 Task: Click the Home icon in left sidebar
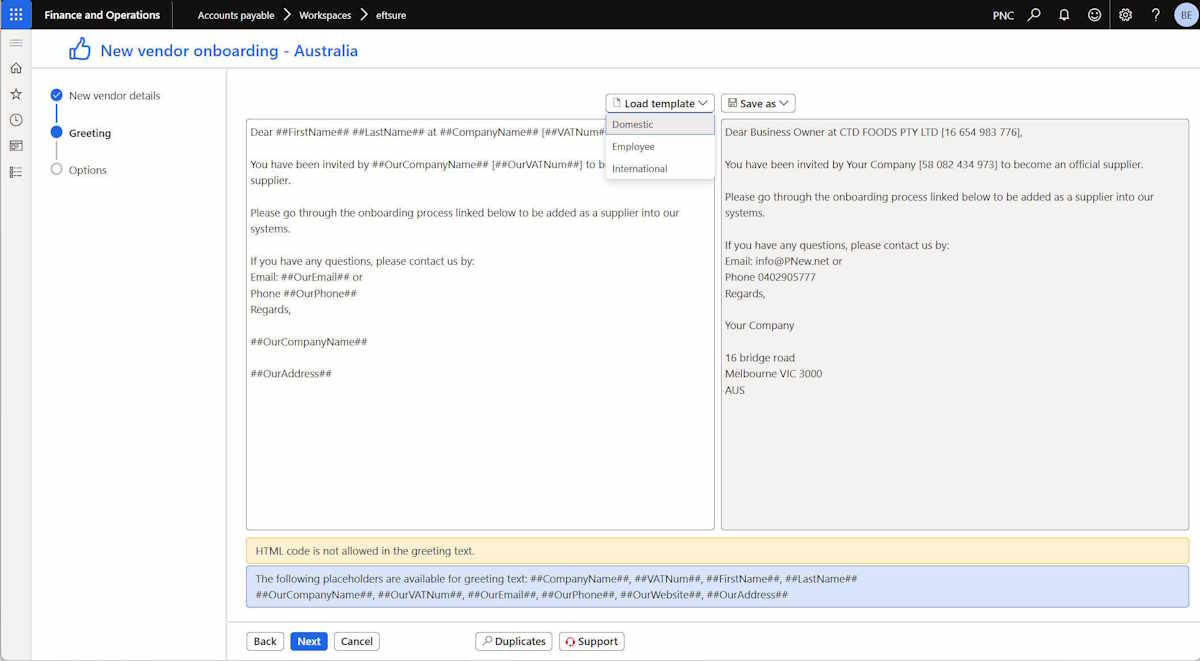pyautogui.click(x=15, y=68)
